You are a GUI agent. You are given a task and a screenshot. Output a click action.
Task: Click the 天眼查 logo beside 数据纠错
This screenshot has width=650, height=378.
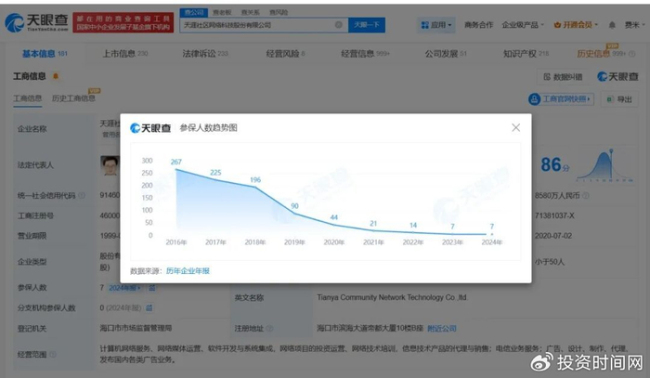pyautogui.click(x=618, y=77)
